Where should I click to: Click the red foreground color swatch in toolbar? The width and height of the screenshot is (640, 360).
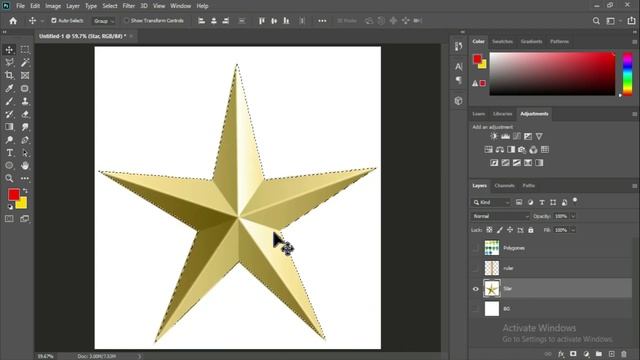(x=13, y=194)
